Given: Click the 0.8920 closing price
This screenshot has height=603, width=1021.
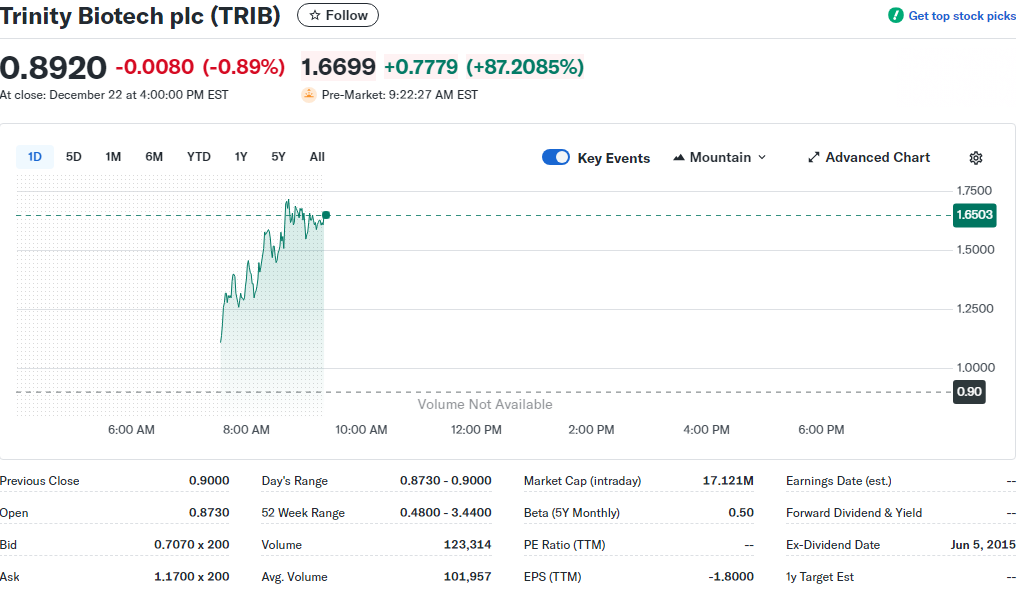Looking at the screenshot, I should click(53, 68).
